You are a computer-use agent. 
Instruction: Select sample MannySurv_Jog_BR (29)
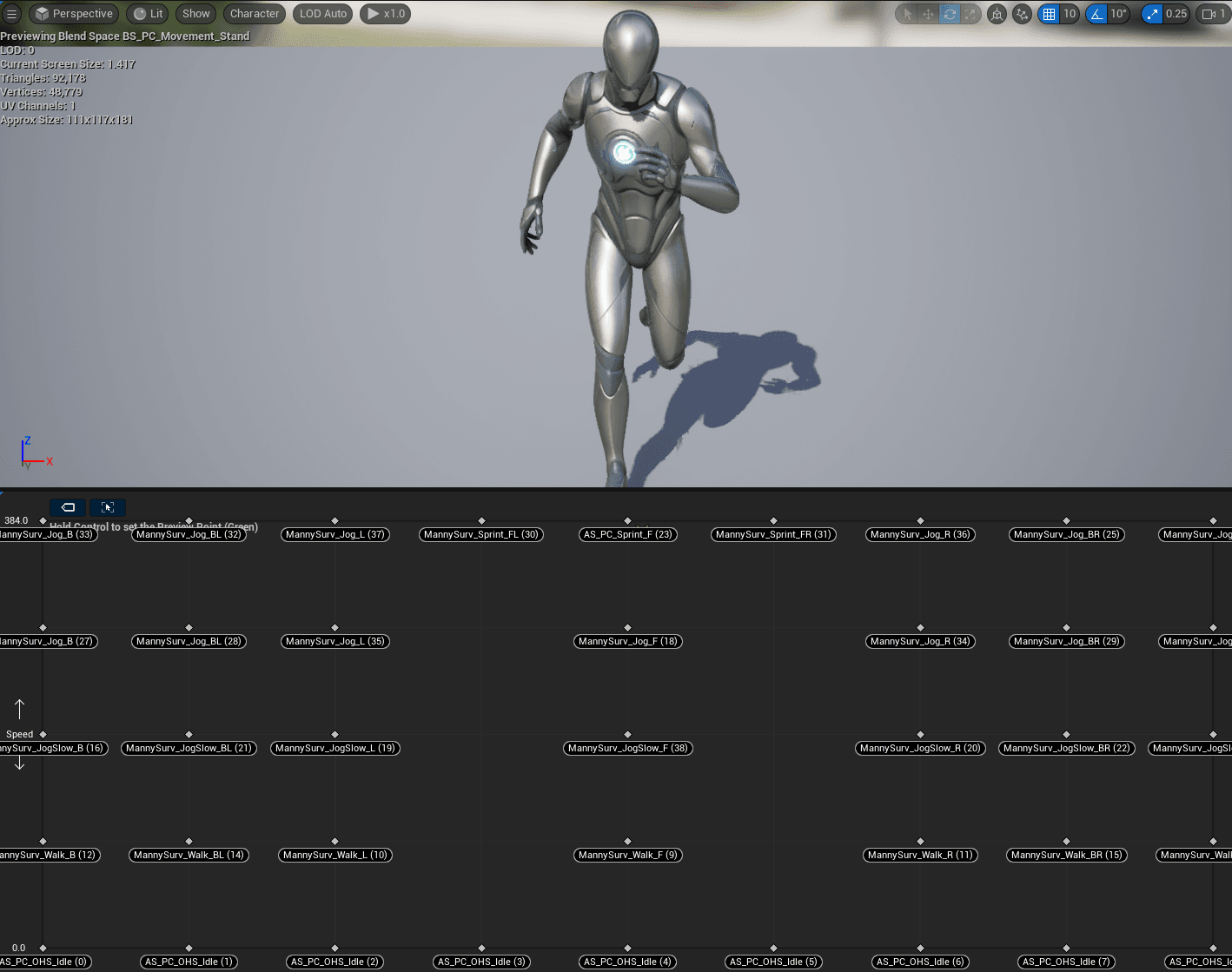click(x=1066, y=641)
